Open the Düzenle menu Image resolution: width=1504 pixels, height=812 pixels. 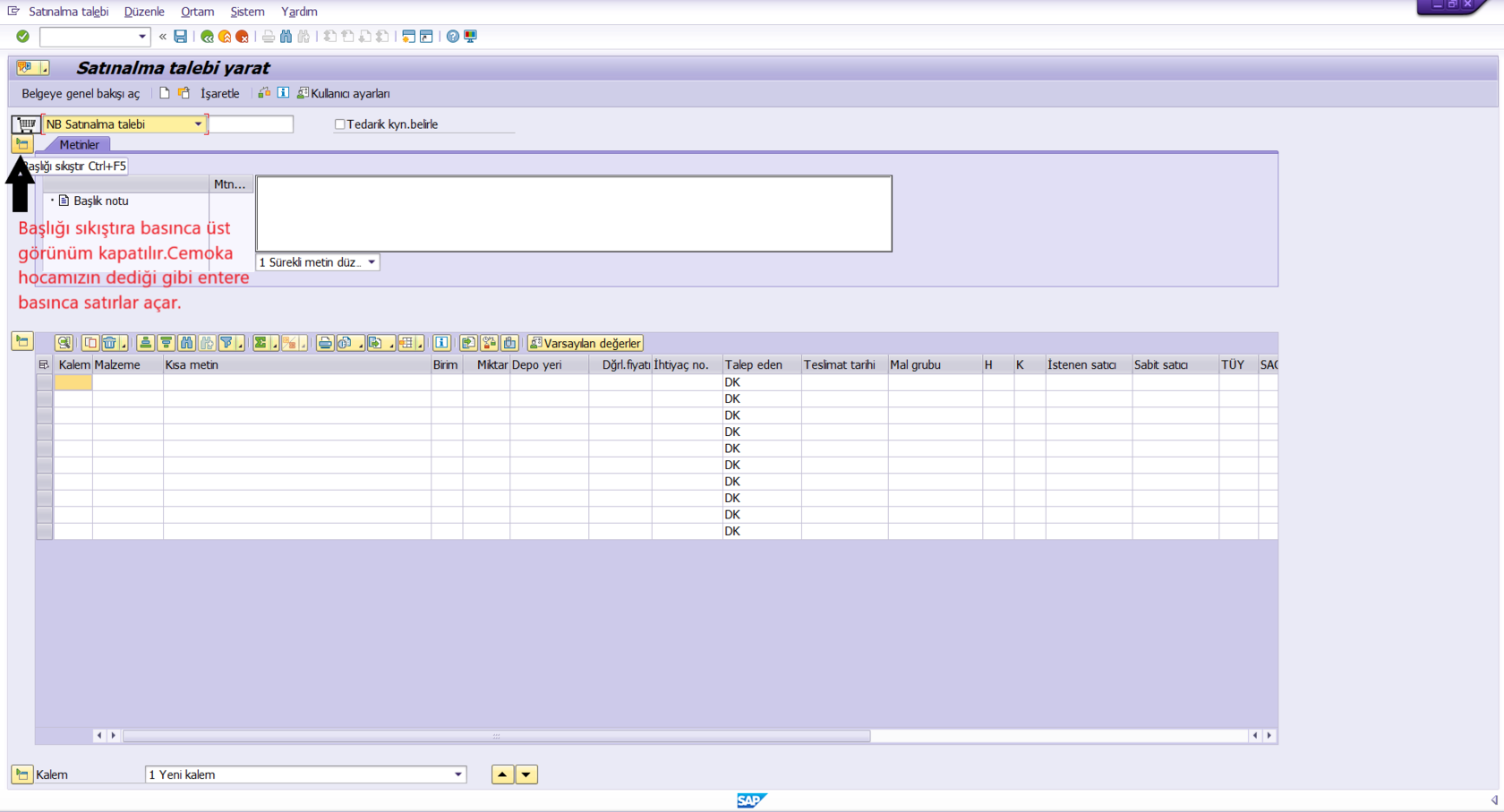pyautogui.click(x=144, y=12)
